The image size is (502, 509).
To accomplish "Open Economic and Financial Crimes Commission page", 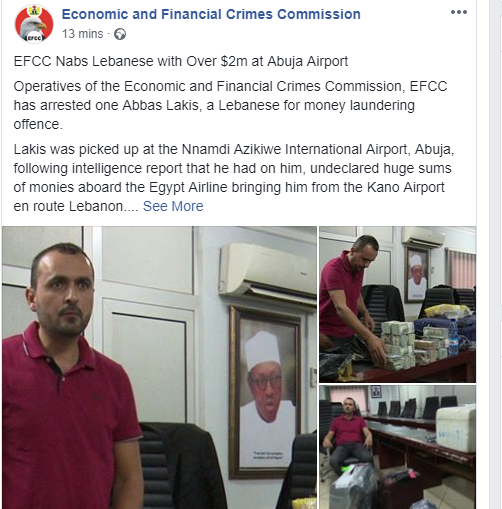I will click(211, 14).
